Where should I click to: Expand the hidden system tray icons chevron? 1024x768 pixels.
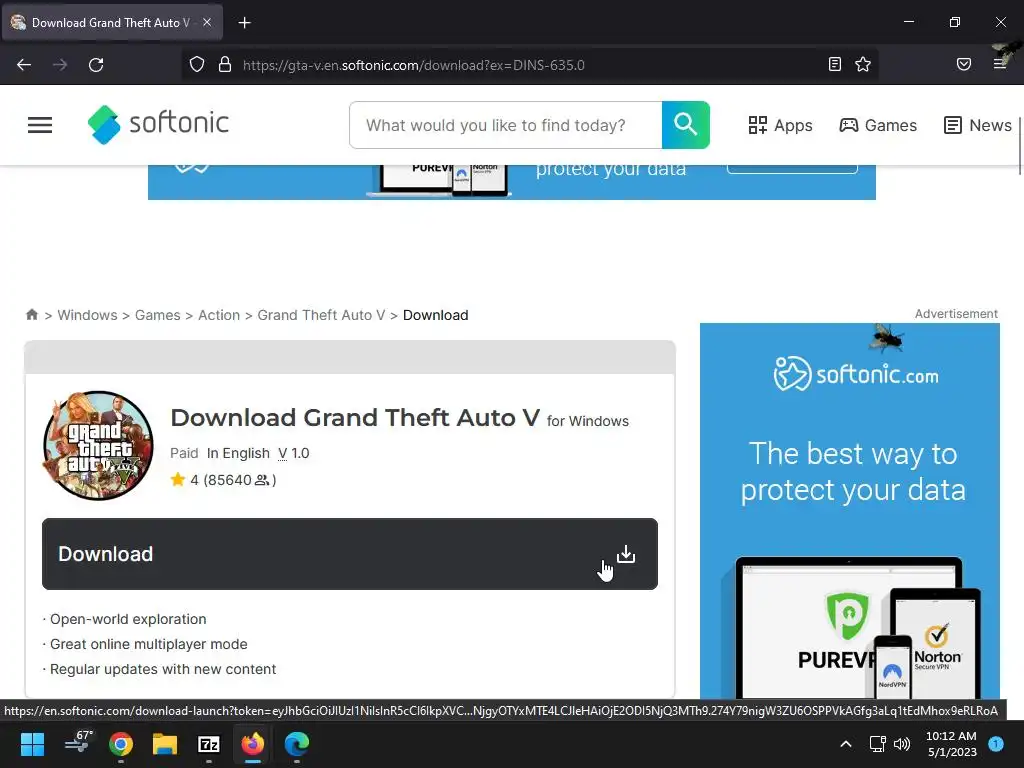(x=846, y=743)
